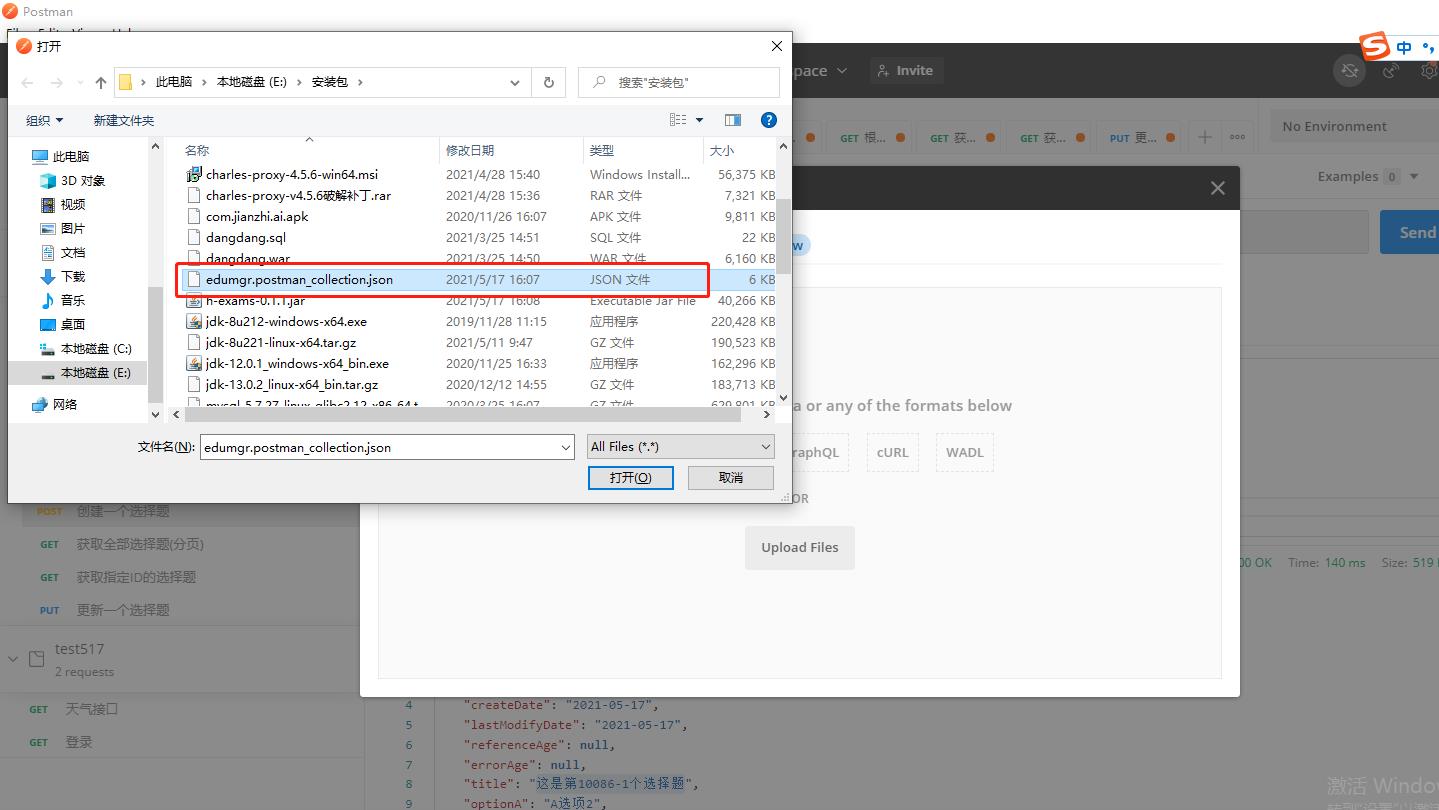1439x810 pixels.
Task: Open the All Files (*.*) type filter
Action: coord(681,447)
